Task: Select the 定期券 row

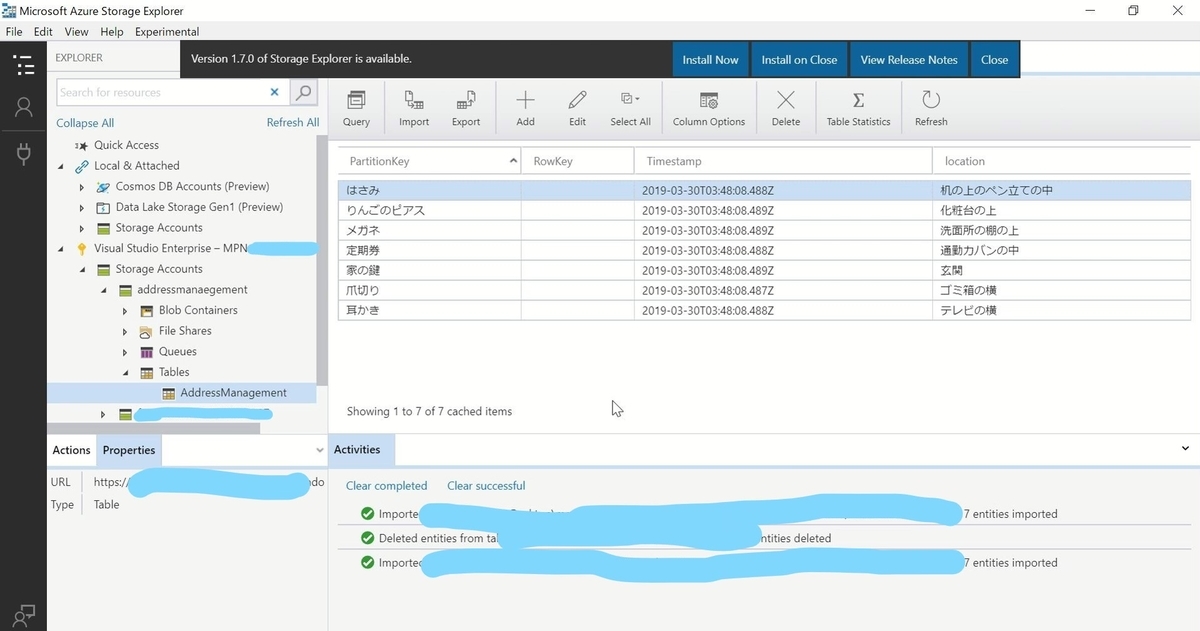Action: pos(764,250)
